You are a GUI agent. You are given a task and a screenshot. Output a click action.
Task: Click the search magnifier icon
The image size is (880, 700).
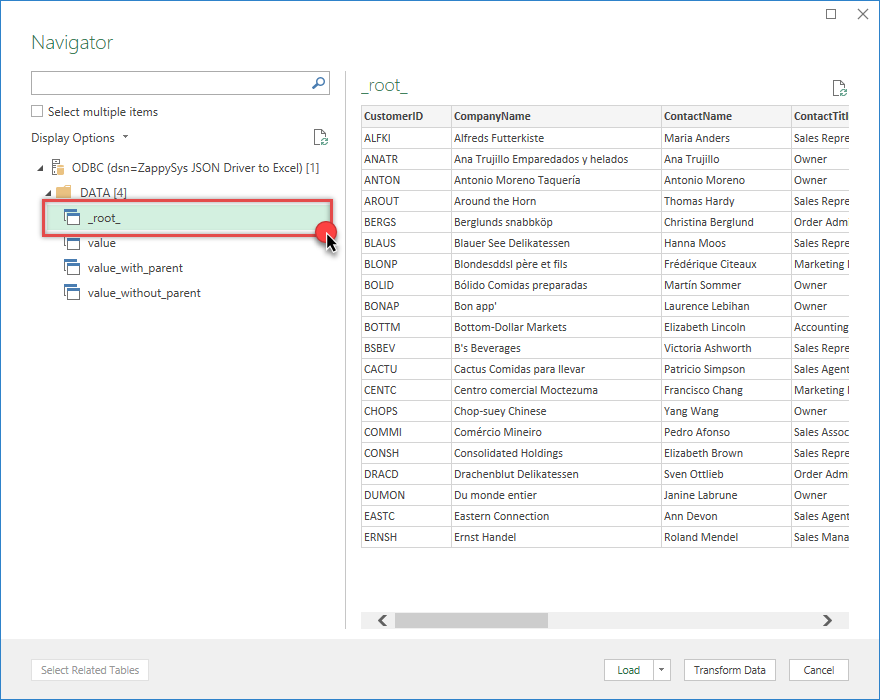click(319, 83)
